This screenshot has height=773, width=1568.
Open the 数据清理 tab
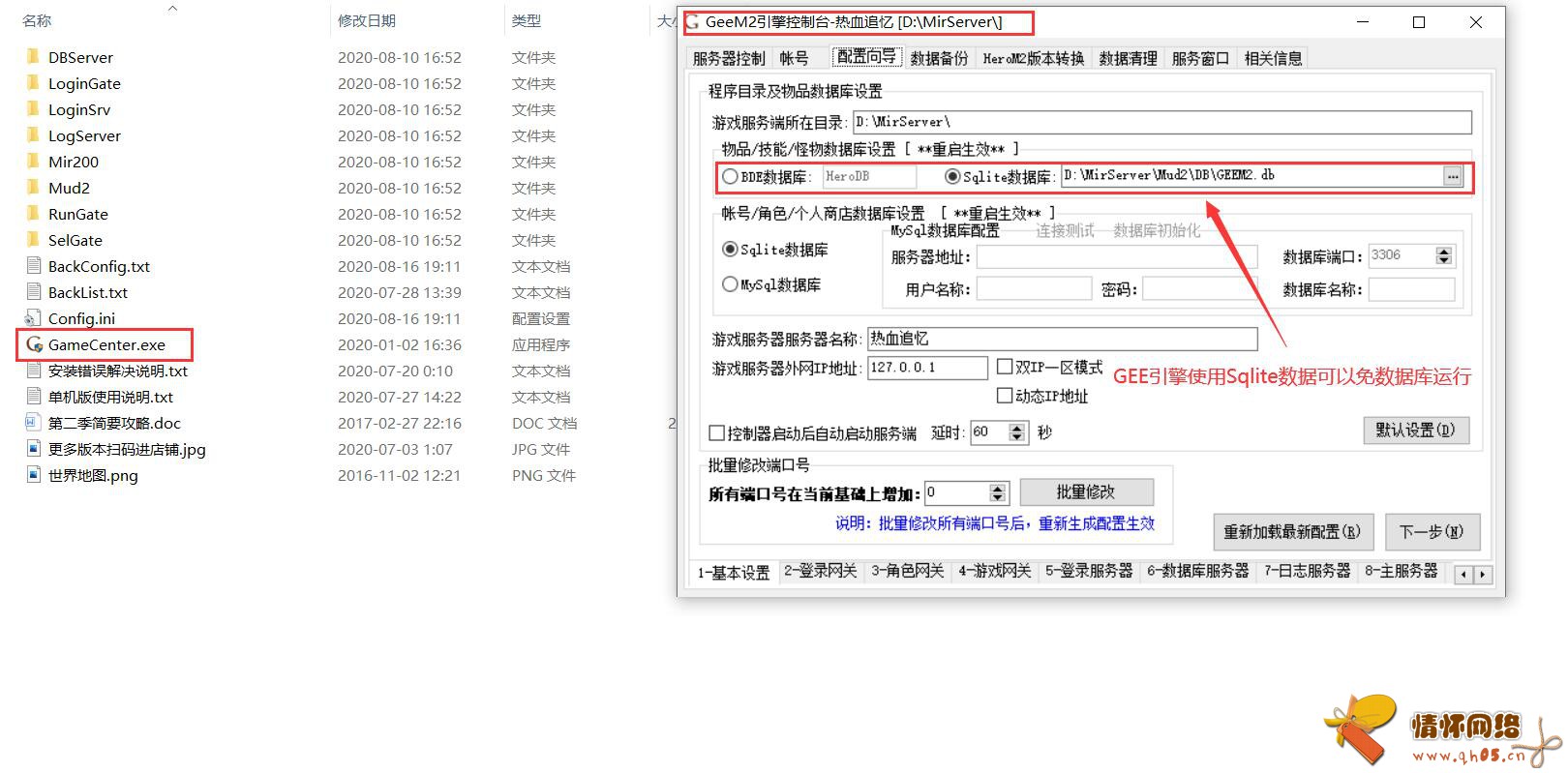(1128, 59)
